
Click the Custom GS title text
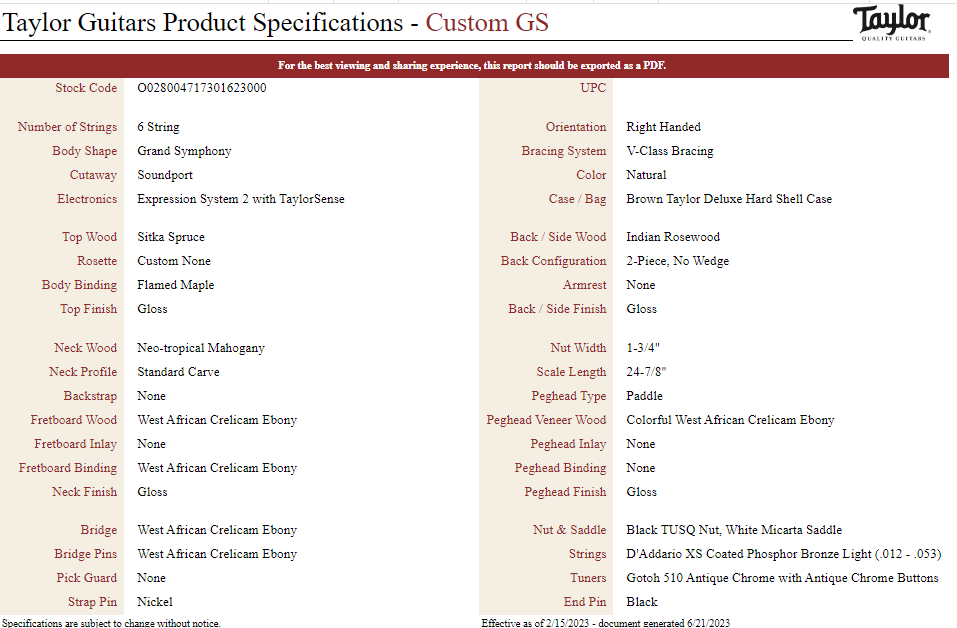click(486, 23)
